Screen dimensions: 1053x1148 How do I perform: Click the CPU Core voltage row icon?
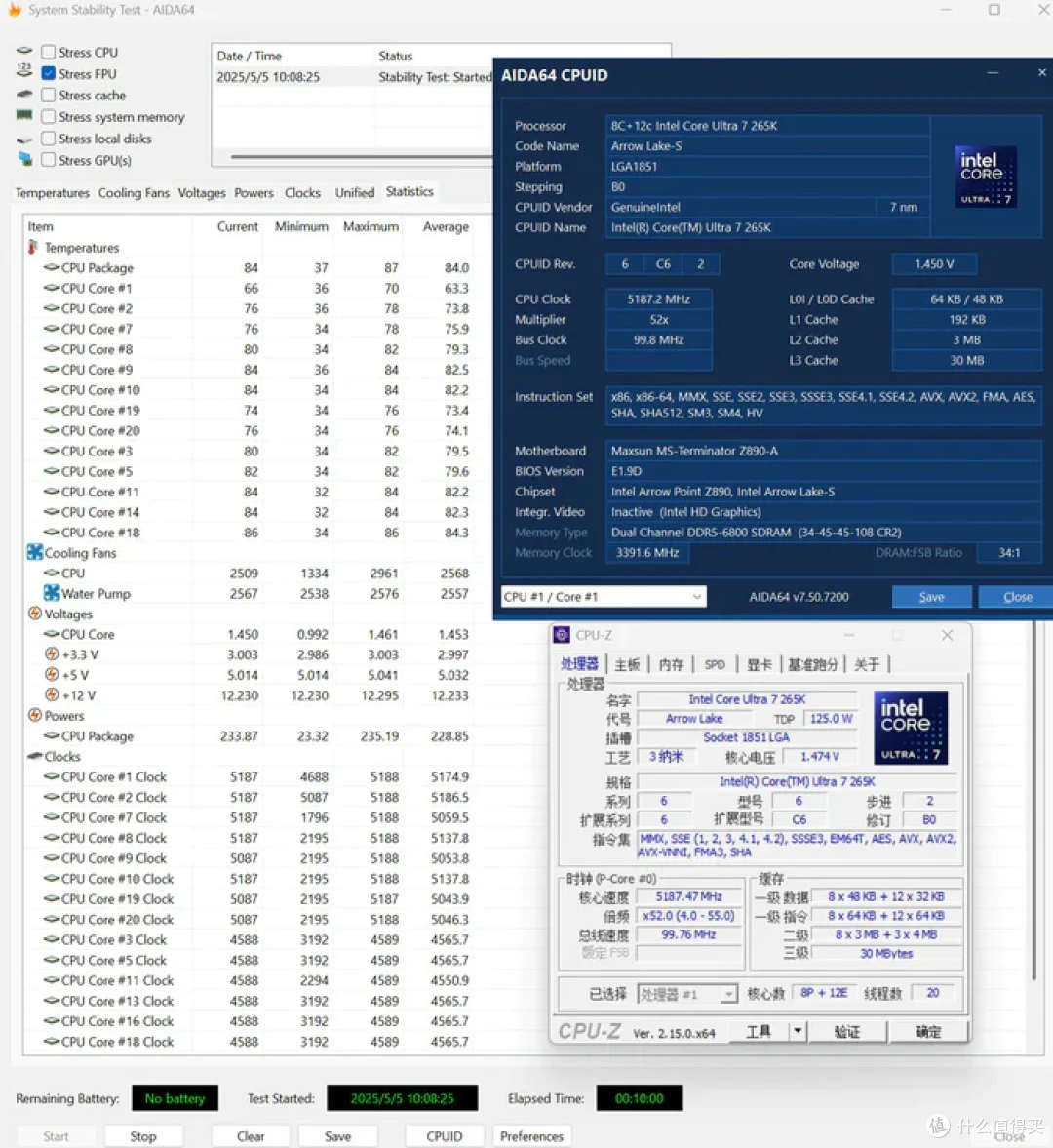52,633
